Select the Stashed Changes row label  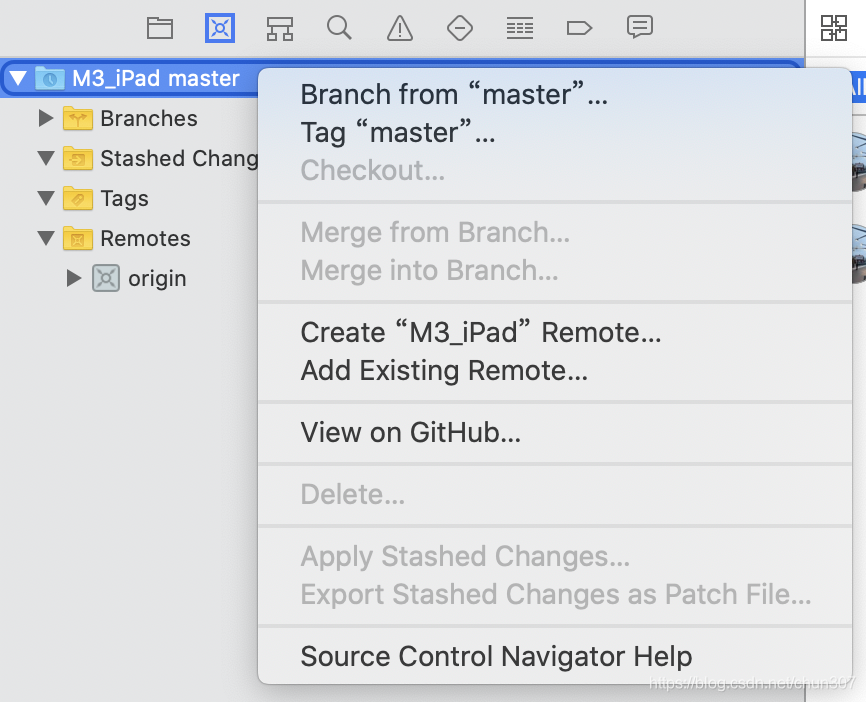tap(179, 159)
